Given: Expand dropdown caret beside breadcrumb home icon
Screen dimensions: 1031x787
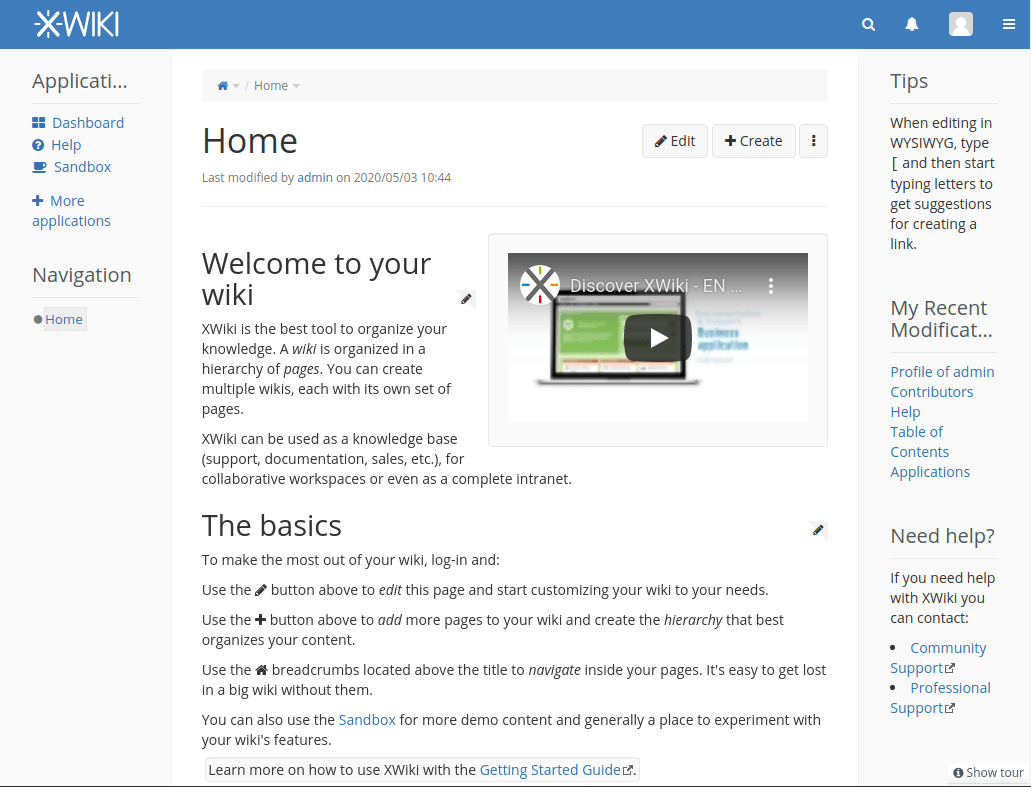Looking at the screenshot, I should (x=236, y=86).
